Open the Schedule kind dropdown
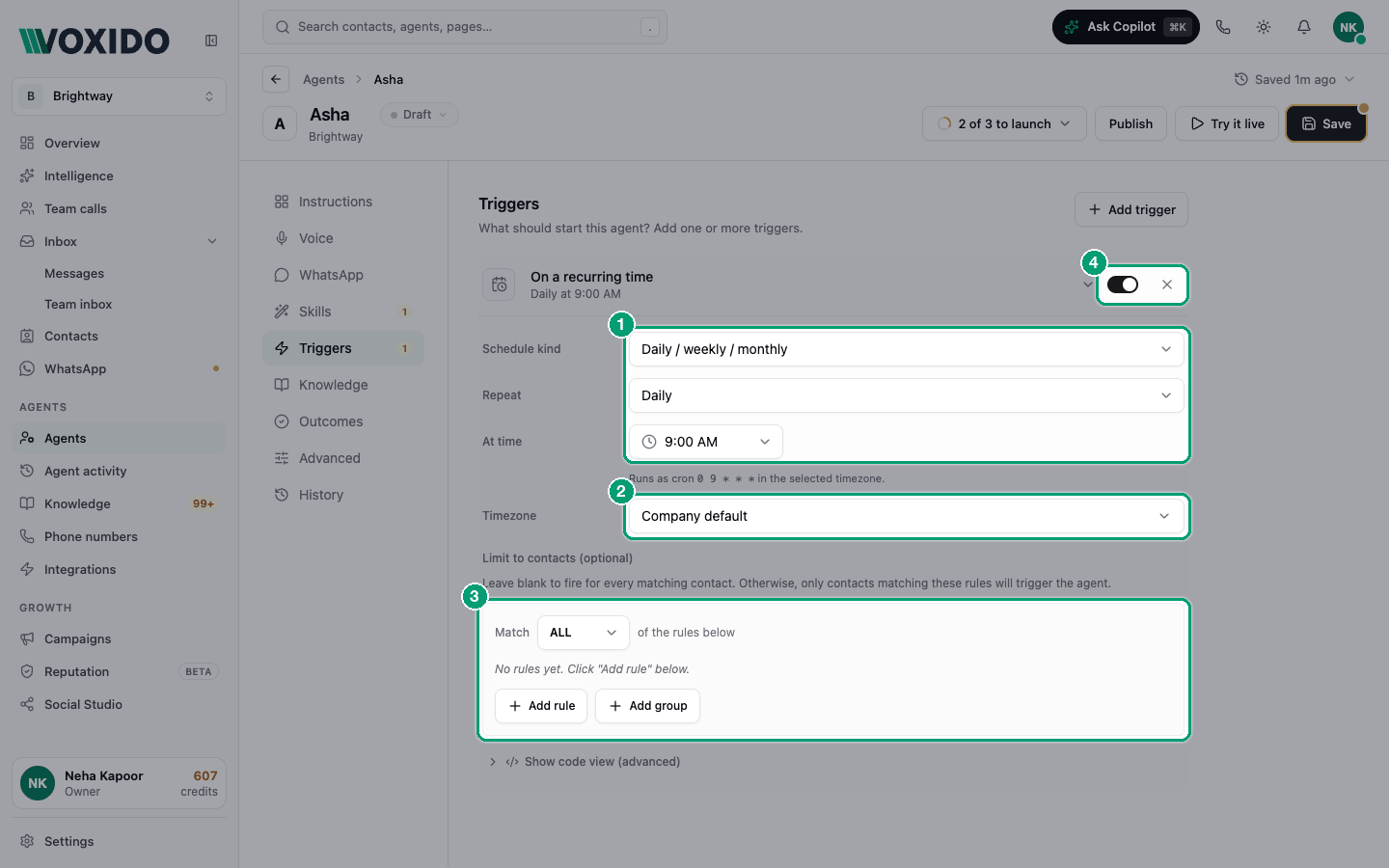 coord(906,349)
